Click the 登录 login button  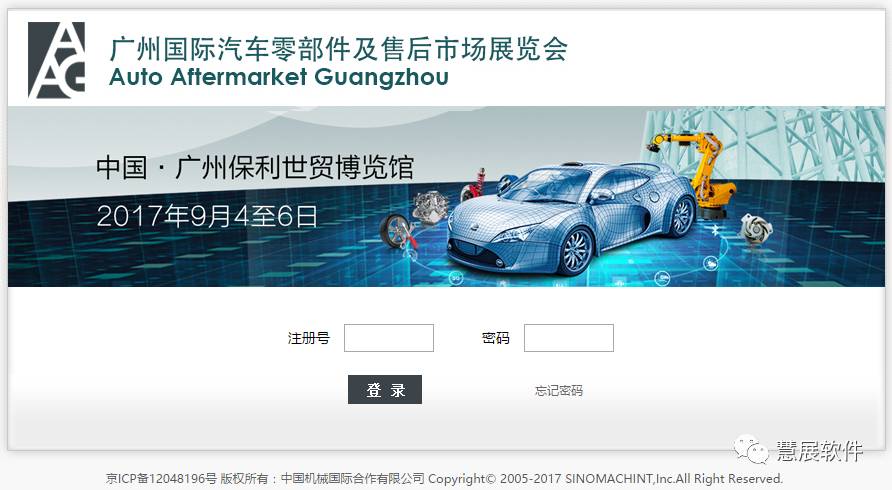385,390
